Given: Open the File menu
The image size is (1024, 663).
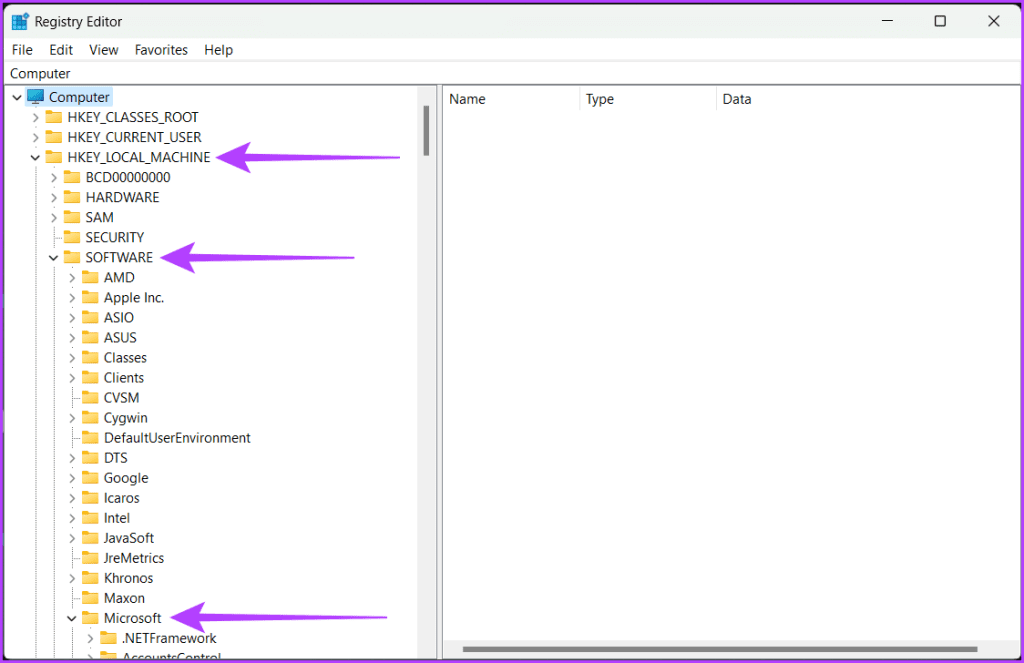Looking at the screenshot, I should click(x=22, y=50).
